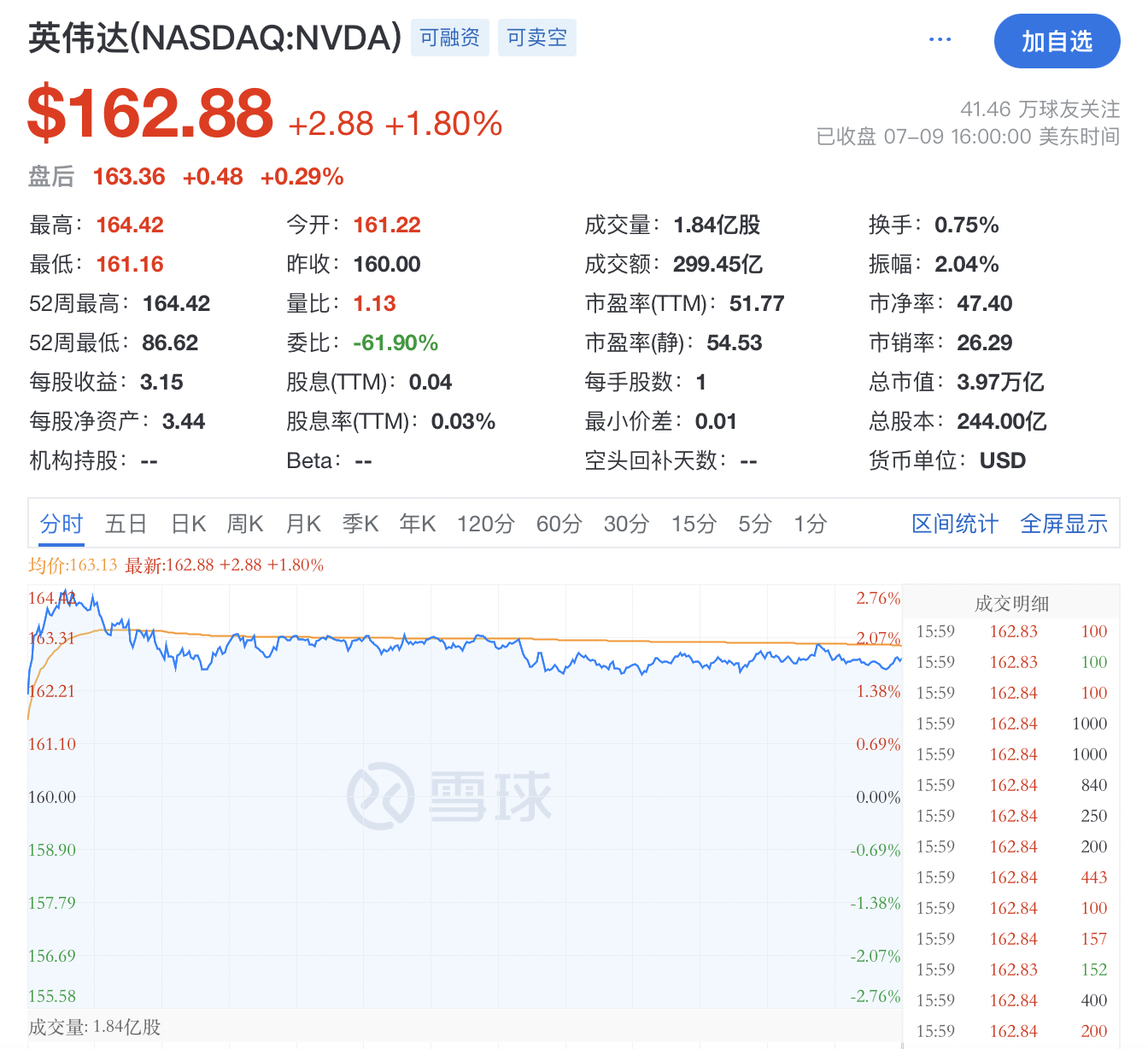Click the 可融资 tag

tap(449, 38)
